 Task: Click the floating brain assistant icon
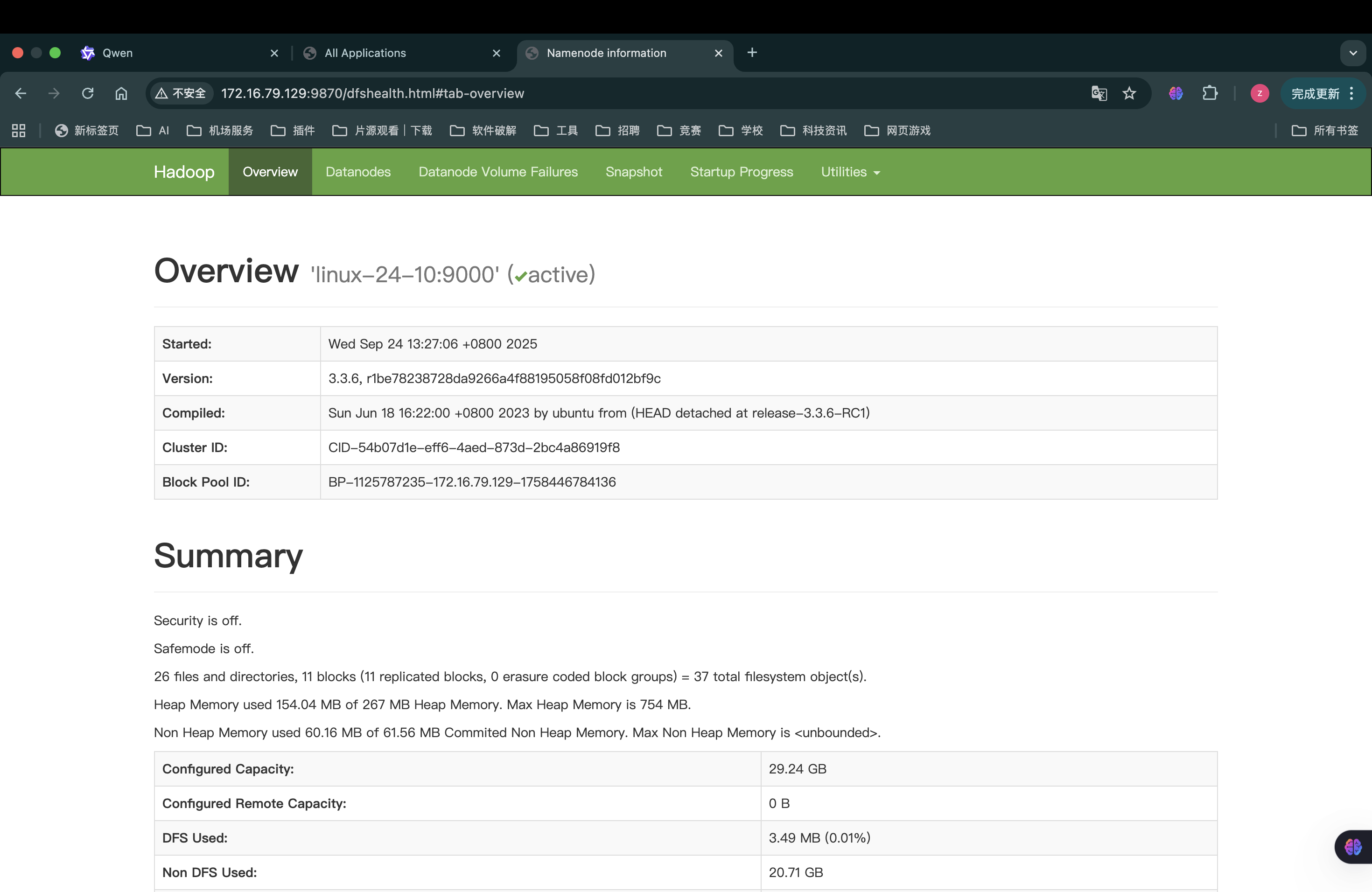(1353, 846)
